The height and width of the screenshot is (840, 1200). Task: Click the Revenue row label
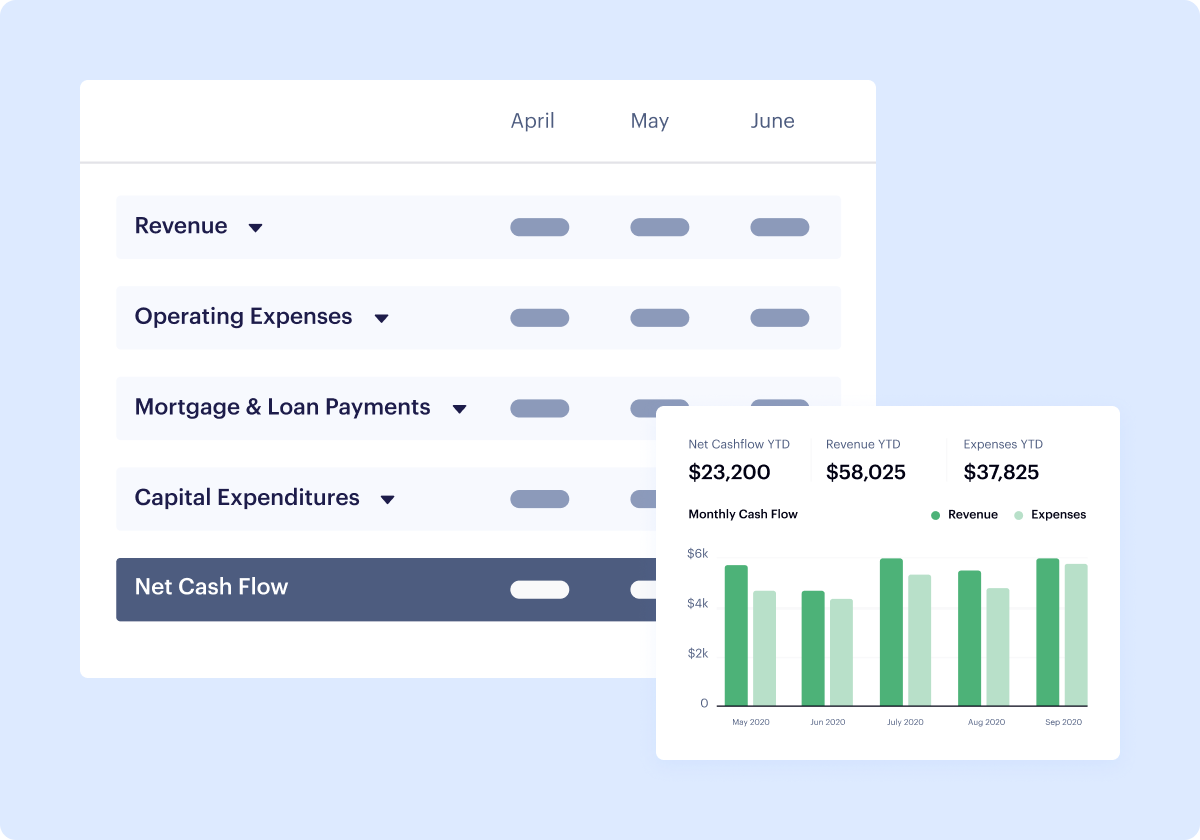(x=181, y=226)
